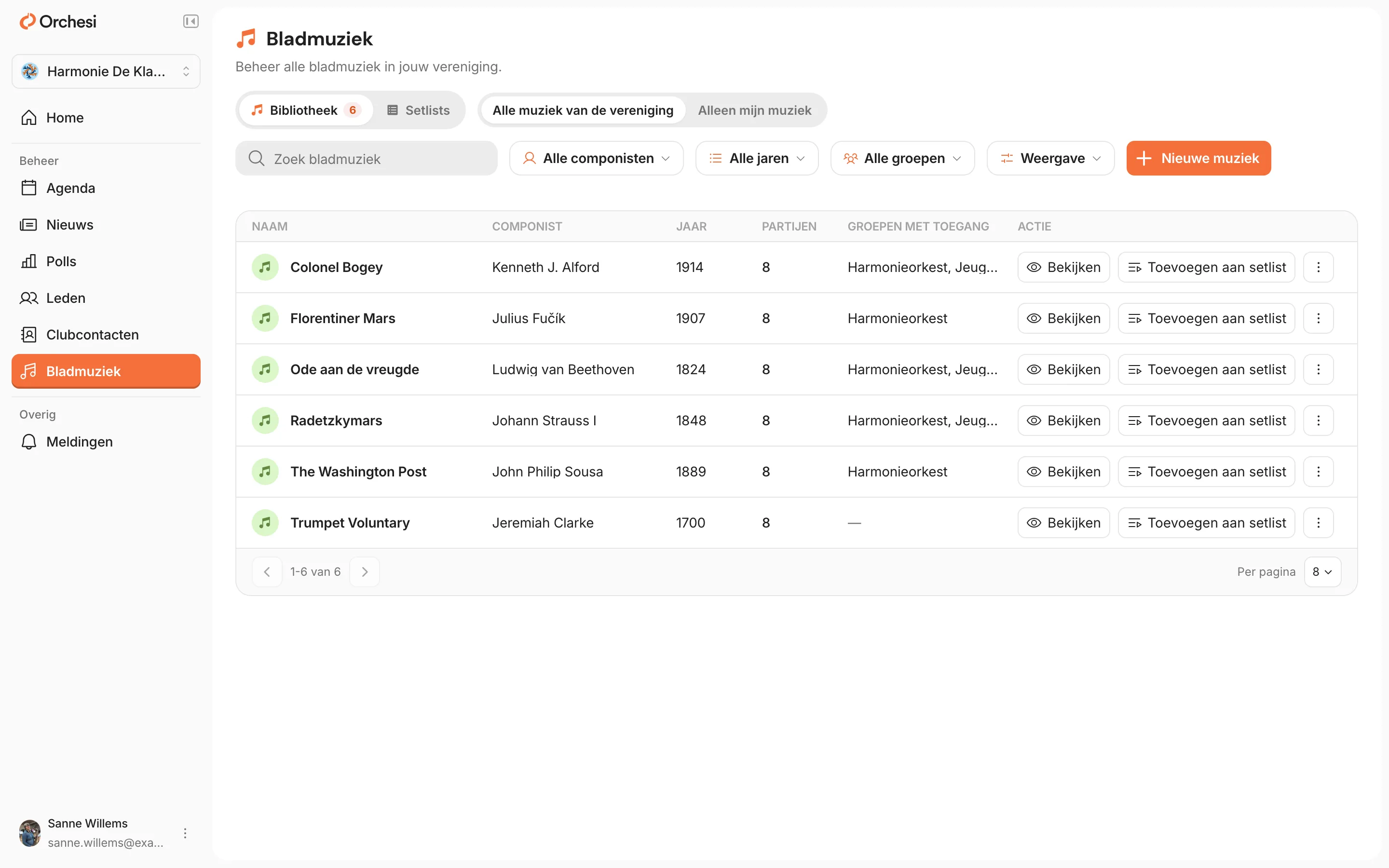Screen dimensions: 1389x868
Task: Open Home in the sidebar
Action: [106, 118]
